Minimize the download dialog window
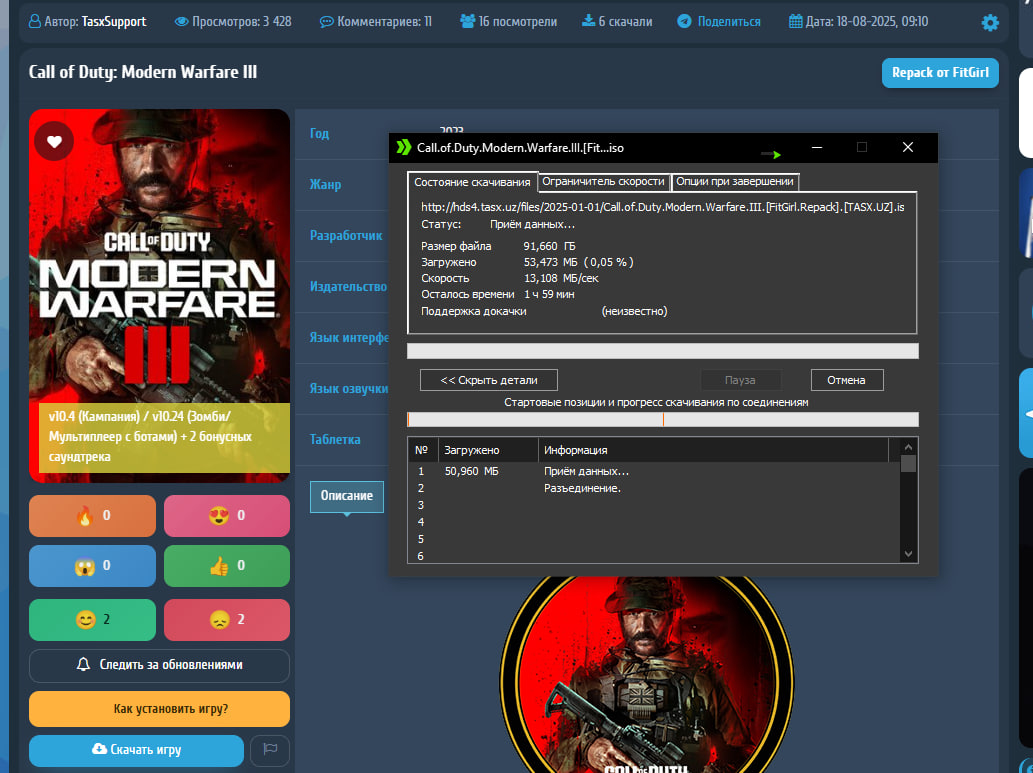 pyautogui.click(x=817, y=148)
